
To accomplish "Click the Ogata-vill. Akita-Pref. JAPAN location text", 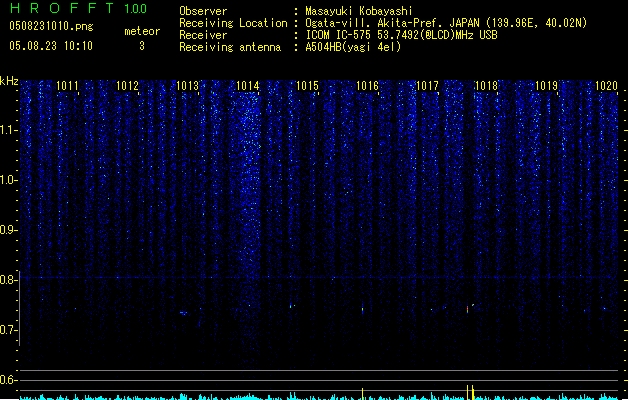I will pos(446,23).
